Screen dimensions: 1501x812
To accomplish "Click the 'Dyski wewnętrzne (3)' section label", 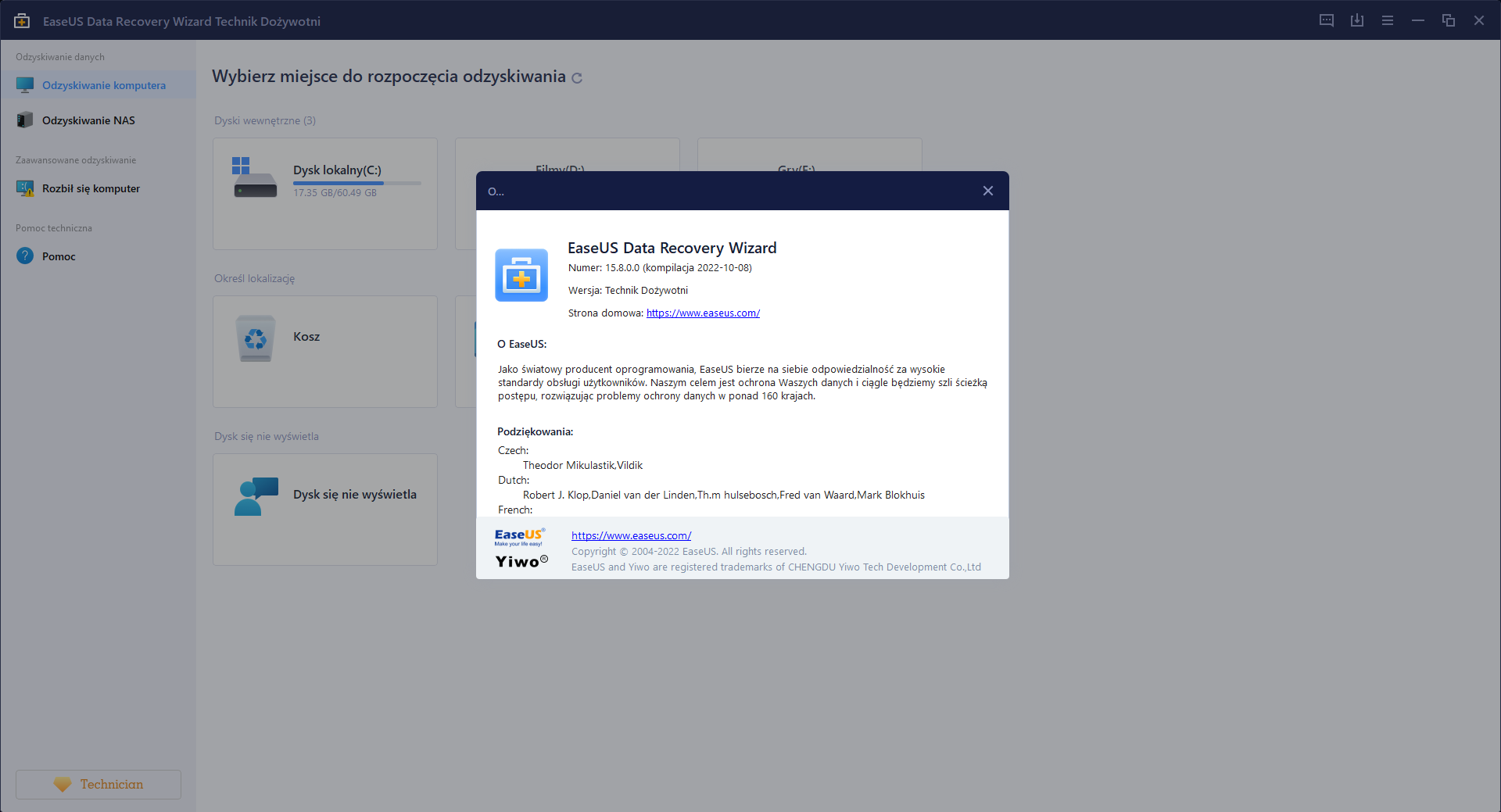I will [265, 120].
